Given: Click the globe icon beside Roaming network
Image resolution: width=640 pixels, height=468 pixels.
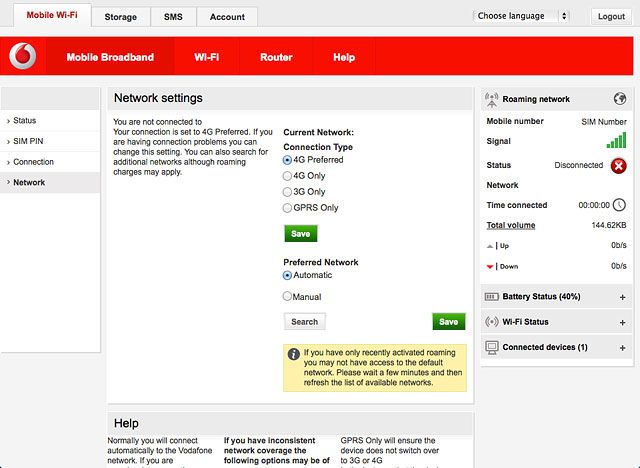Looking at the screenshot, I should click(620, 98).
